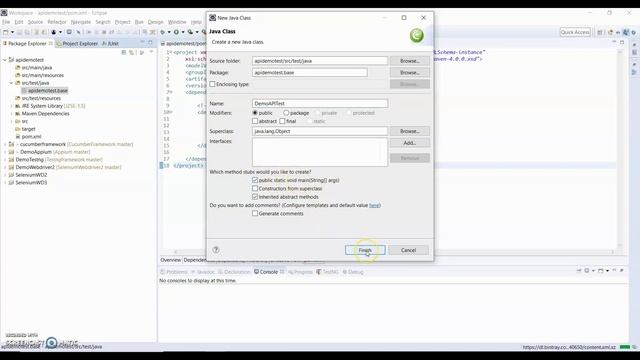Select the package modifier radio button
The height and width of the screenshot is (360, 640).
(x=286, y=113)
